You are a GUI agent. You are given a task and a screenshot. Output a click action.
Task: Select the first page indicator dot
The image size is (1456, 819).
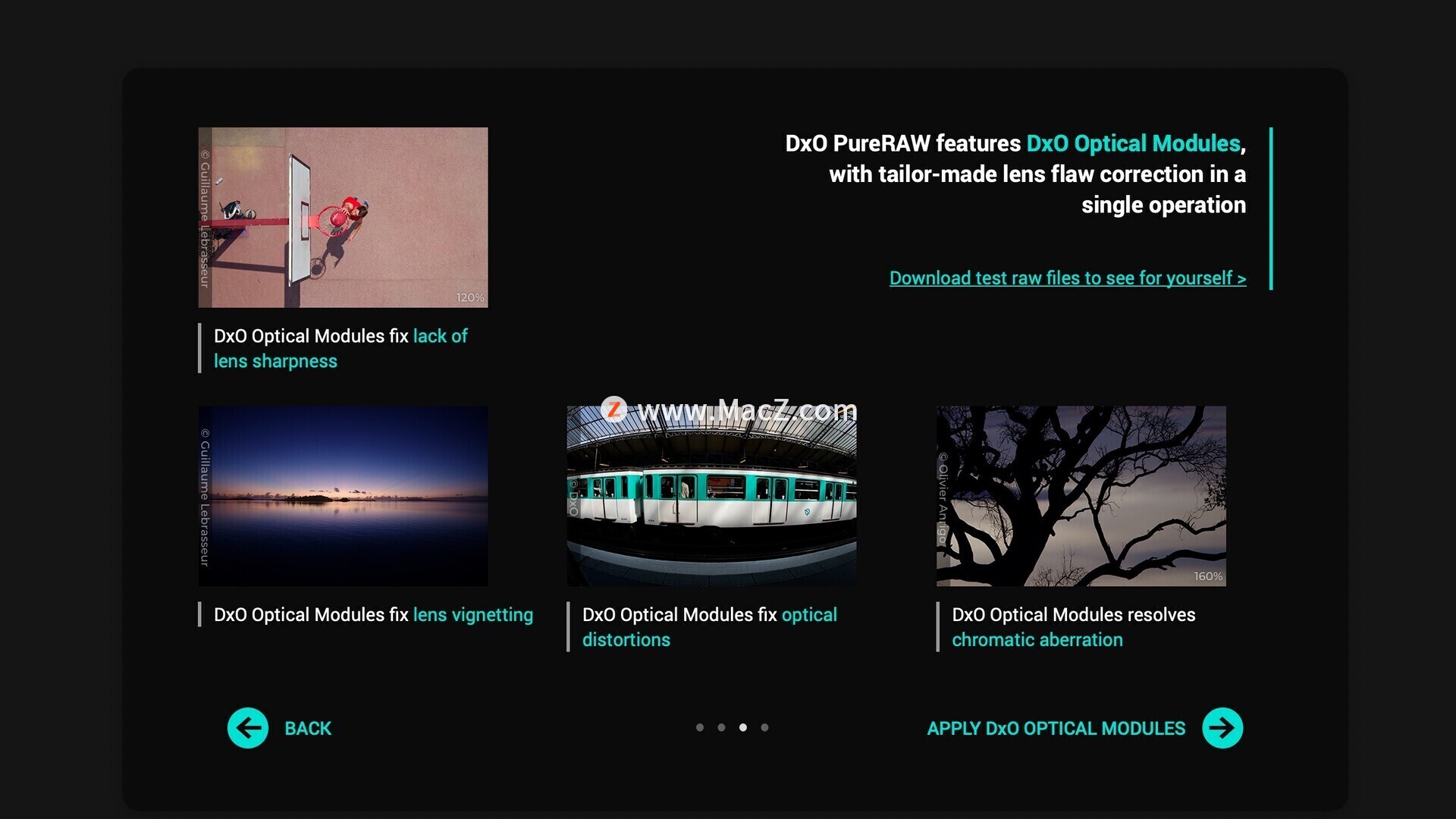pyautogui.click(x=700, y=727)
